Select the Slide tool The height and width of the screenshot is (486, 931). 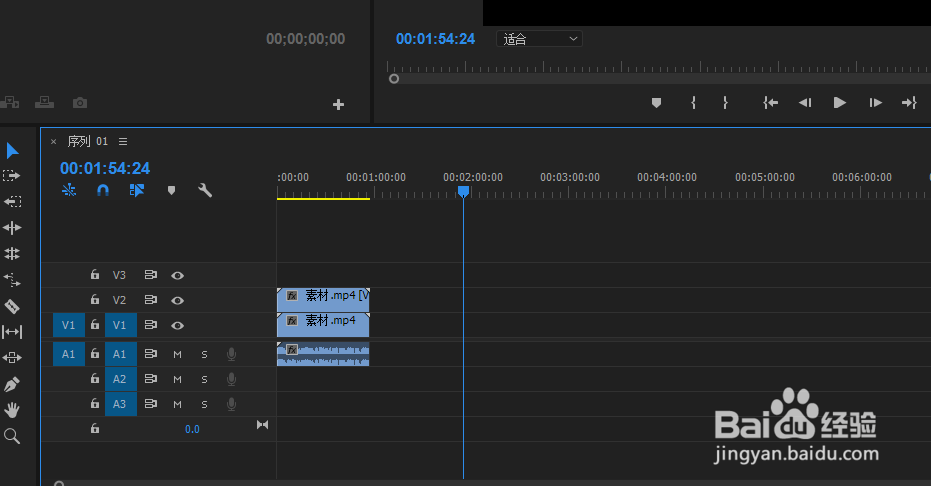pos(12,358)
